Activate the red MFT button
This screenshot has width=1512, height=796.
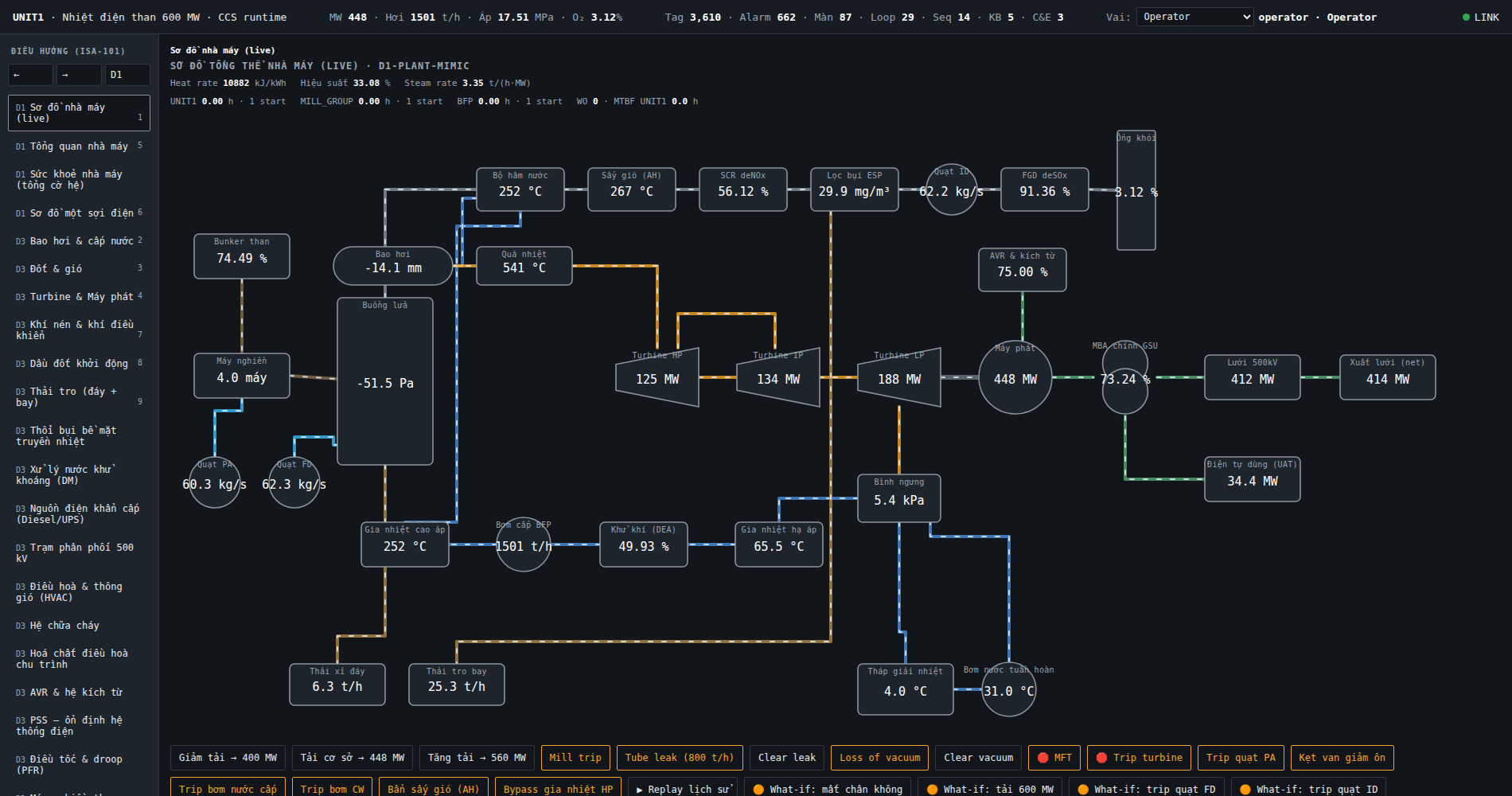(1054, 758)
